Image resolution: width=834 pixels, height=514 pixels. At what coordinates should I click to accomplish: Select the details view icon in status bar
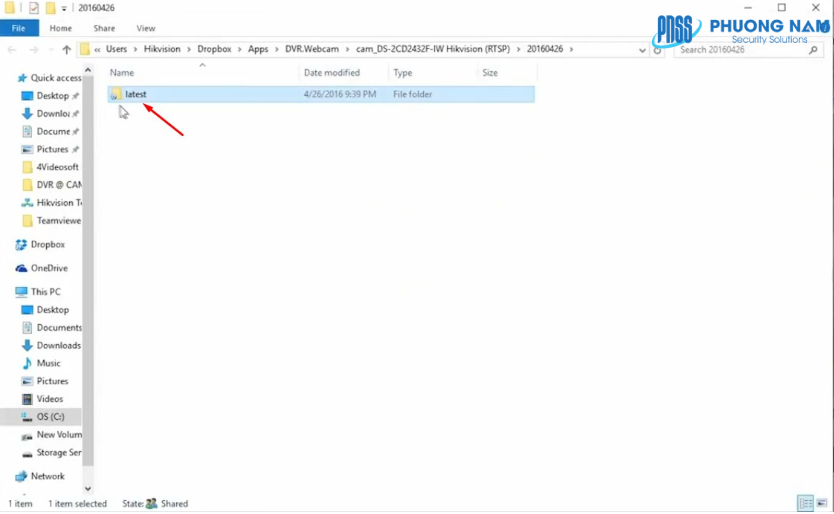point(805,503)
